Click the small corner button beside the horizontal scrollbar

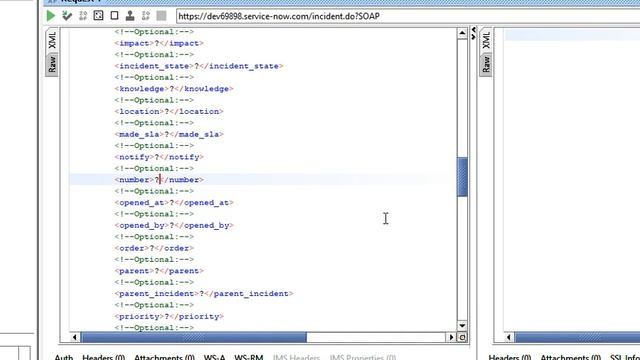click(x=462, y=337)
